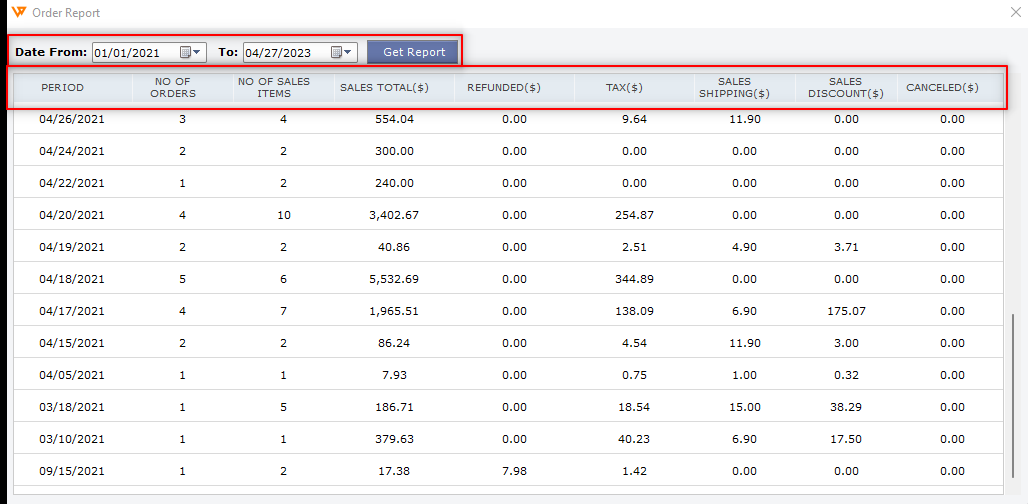
Task: Select the 04/26/2021 period row
Action: tap(508, 119)
